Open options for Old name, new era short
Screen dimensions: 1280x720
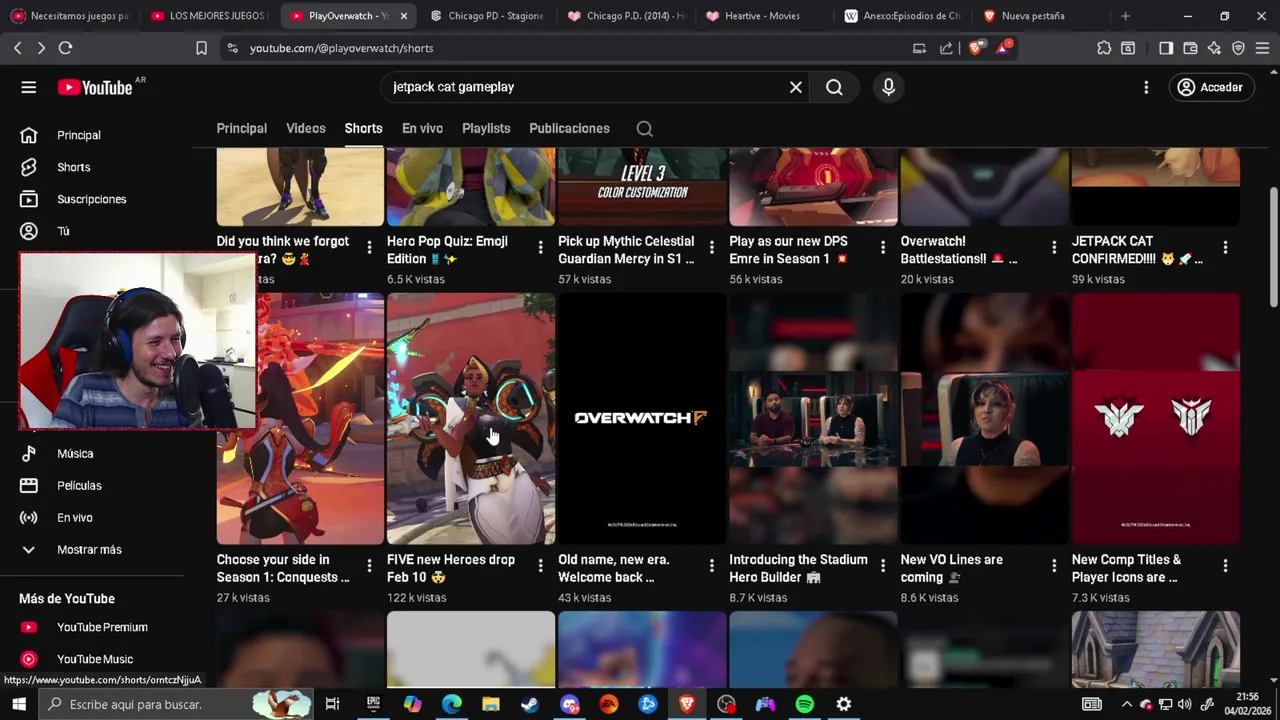711,566
